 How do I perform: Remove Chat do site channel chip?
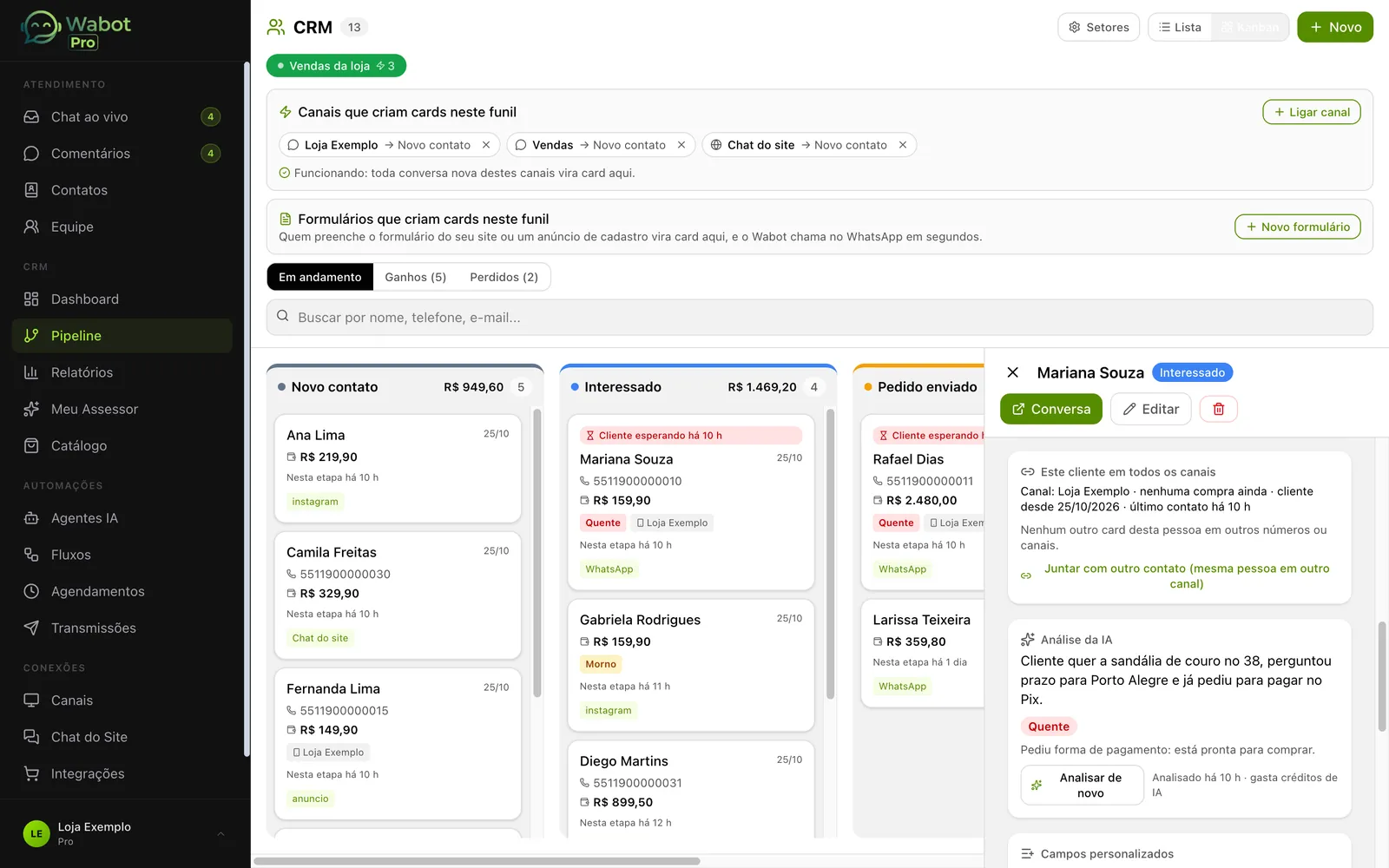tap(903, 145)
